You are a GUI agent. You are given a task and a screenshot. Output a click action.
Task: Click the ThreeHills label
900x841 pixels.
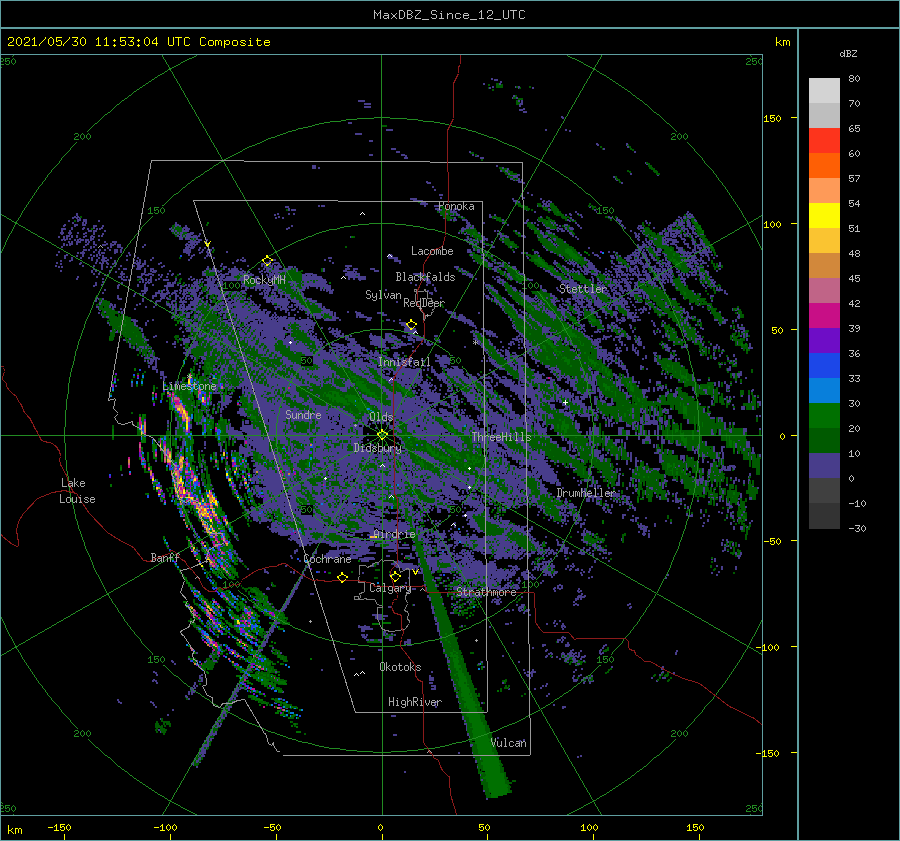(x=502, y=437)
